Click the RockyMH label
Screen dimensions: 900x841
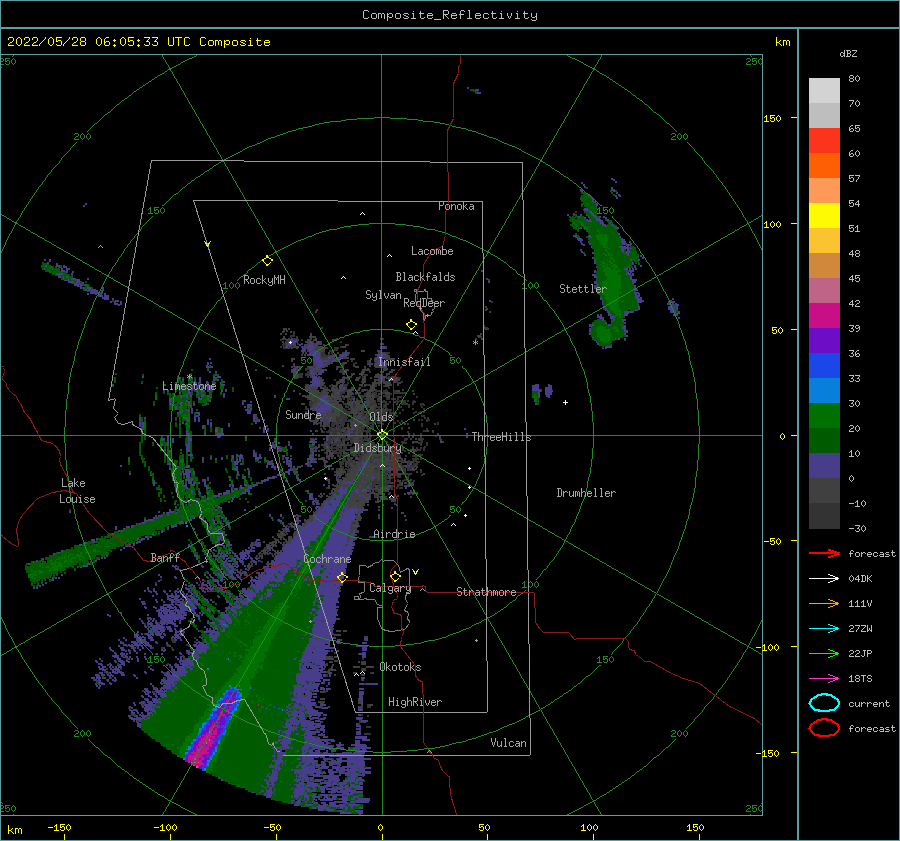click(264, 280)
